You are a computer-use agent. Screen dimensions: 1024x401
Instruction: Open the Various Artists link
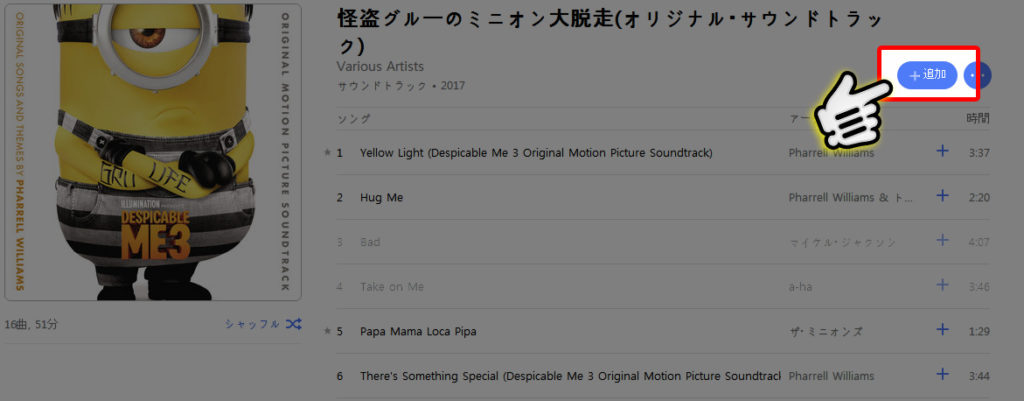pyautogui.click(x=380, y=67)
